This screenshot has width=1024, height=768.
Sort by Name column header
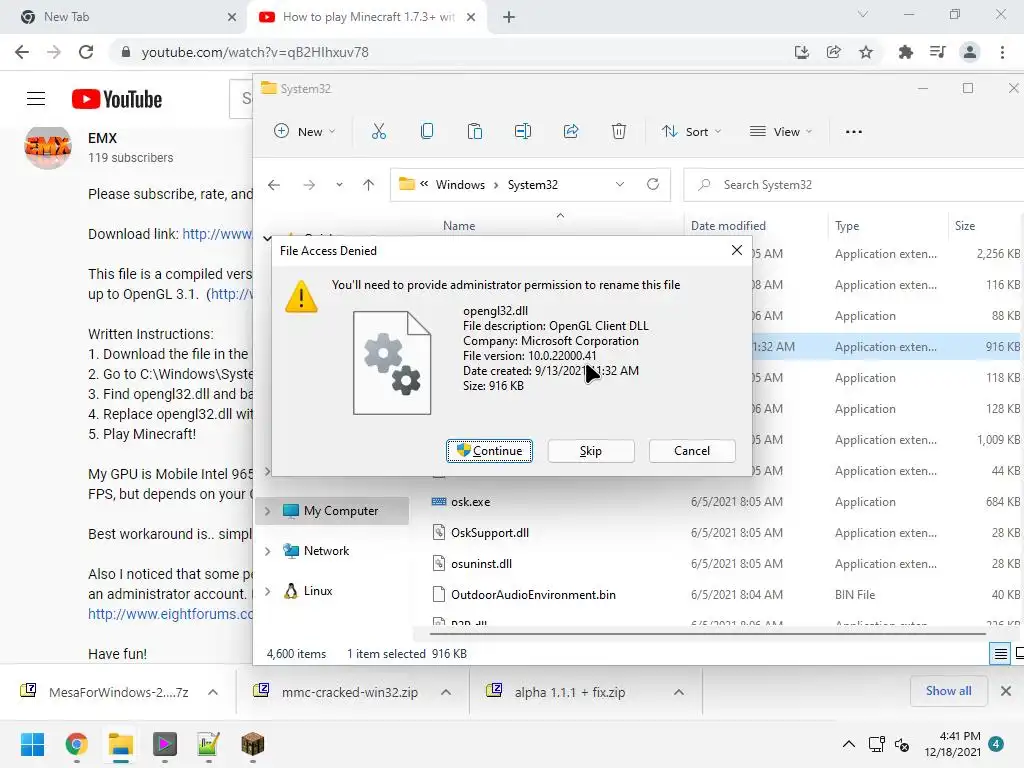(x=459, y=225)
